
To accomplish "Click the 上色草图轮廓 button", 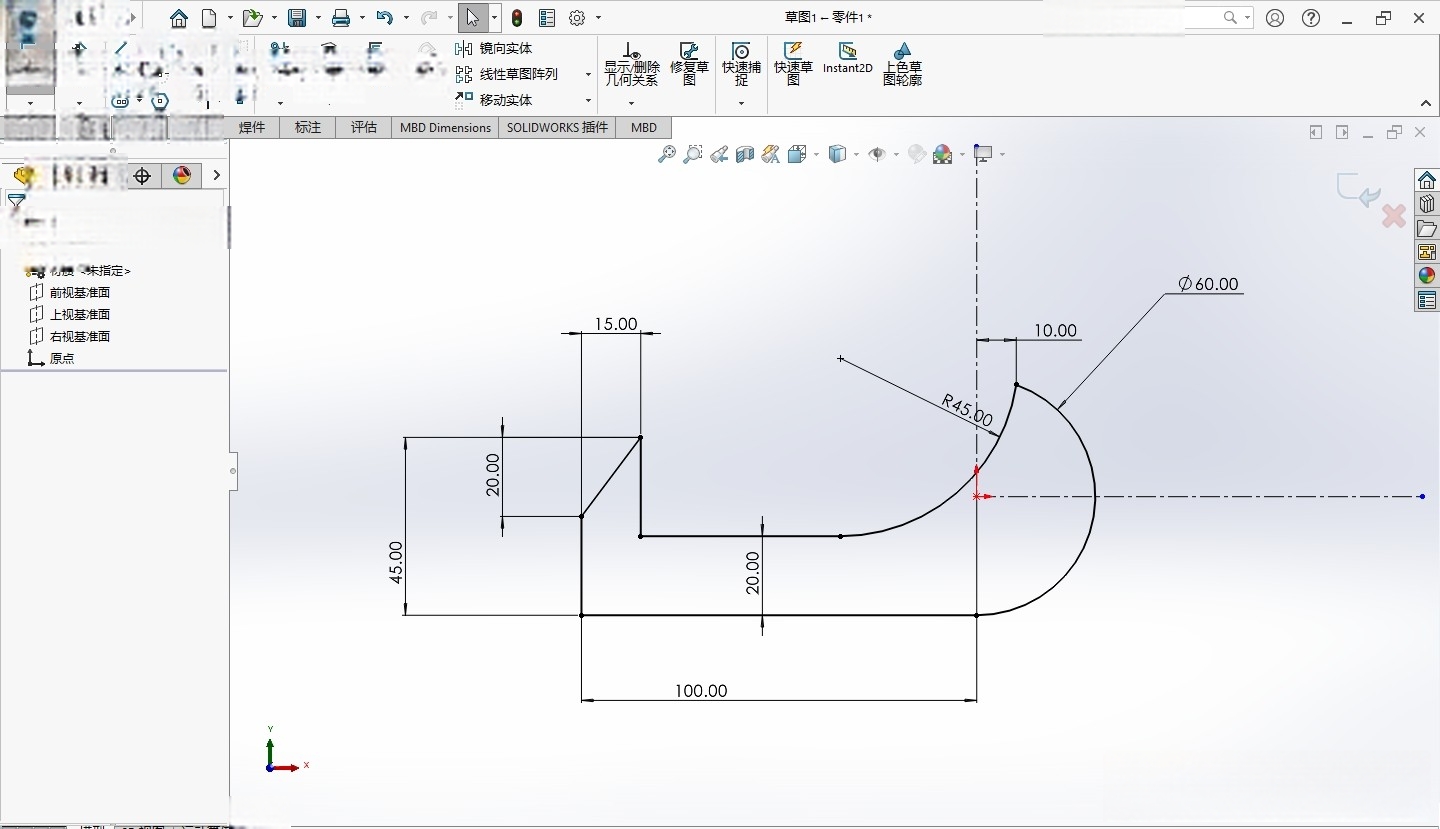I will tap(902, 64).
